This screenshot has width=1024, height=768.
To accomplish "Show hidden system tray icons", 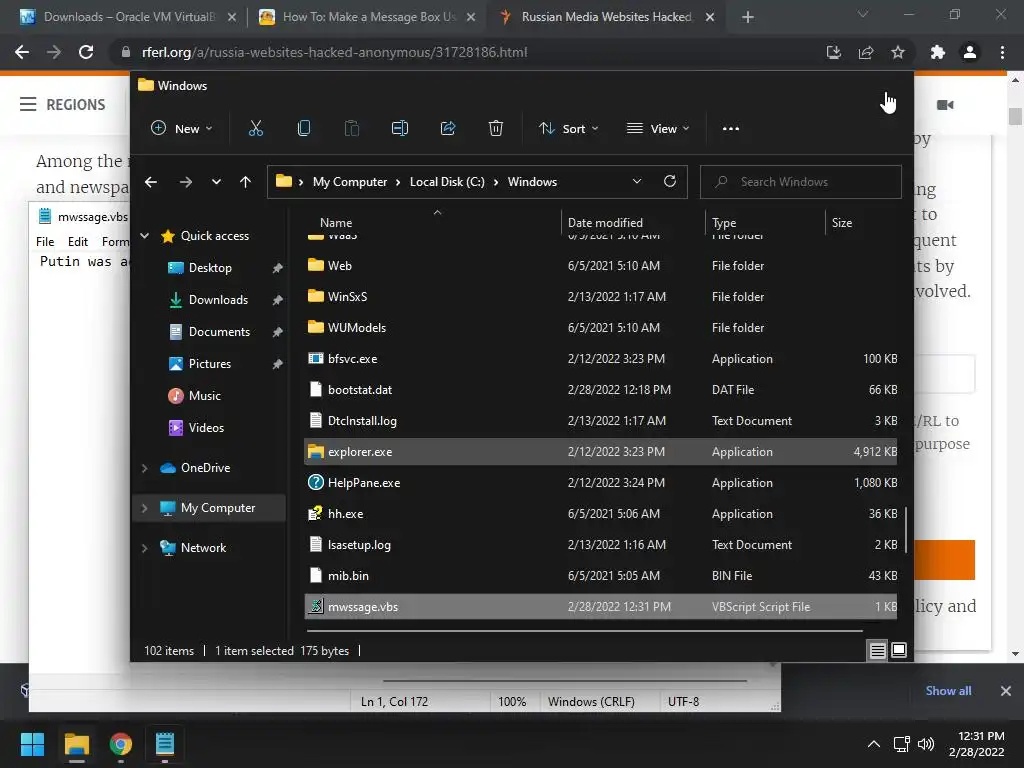I will (x=874, y=744).
